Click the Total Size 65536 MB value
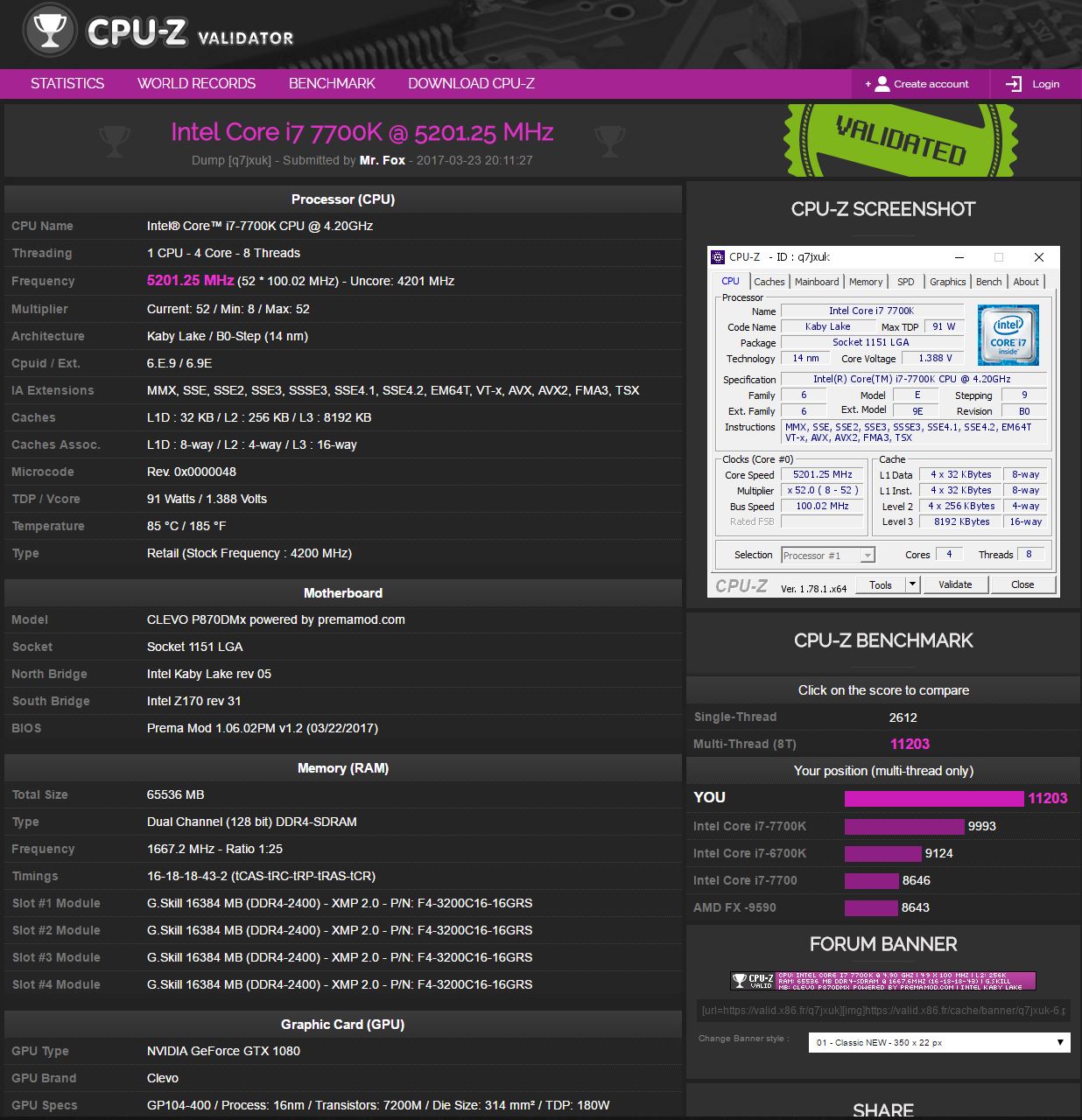Image resolution: width=1082 pixels, height=1120 pixels. (x=175, y=794)
